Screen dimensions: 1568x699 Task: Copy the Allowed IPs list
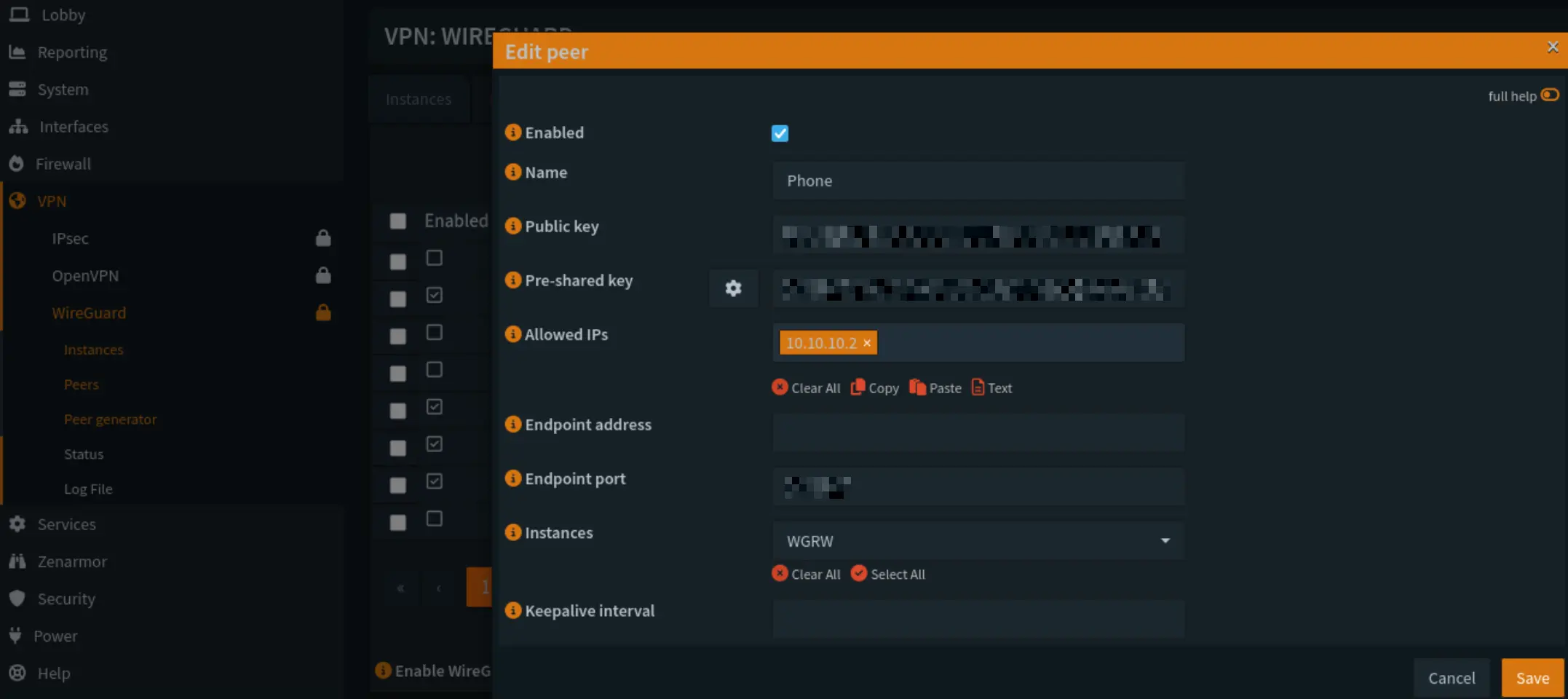(x=875, y=387)
